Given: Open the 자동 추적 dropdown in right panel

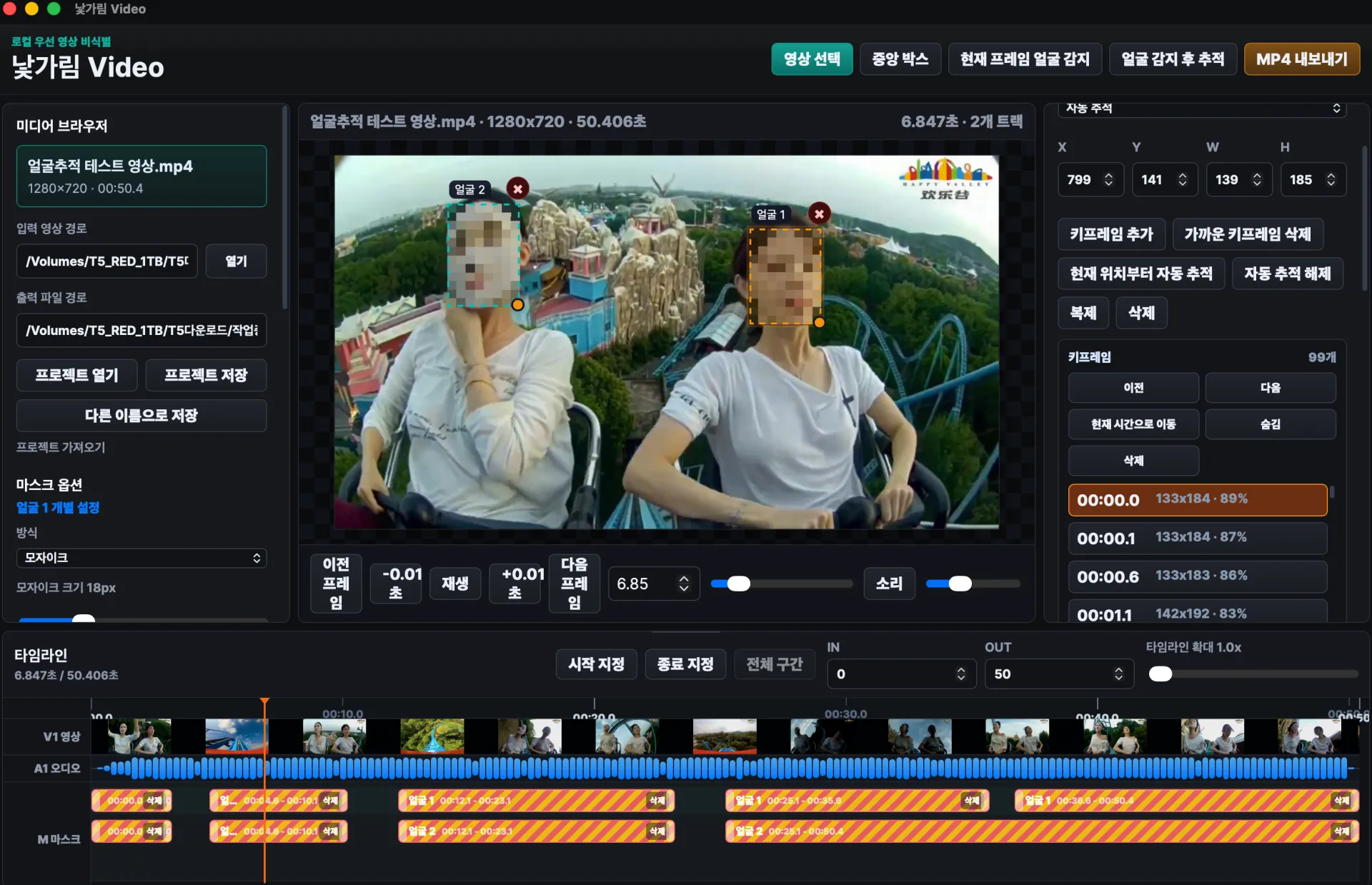Looking at the screenshot, I should click(x=1202, y=109).
